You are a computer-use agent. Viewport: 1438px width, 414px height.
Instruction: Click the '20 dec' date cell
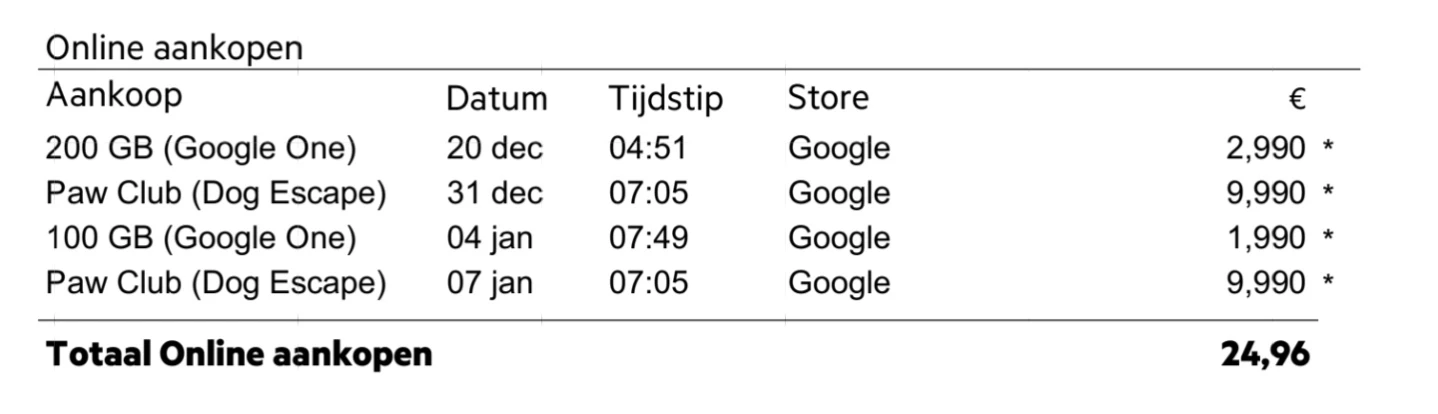[494, 149]
